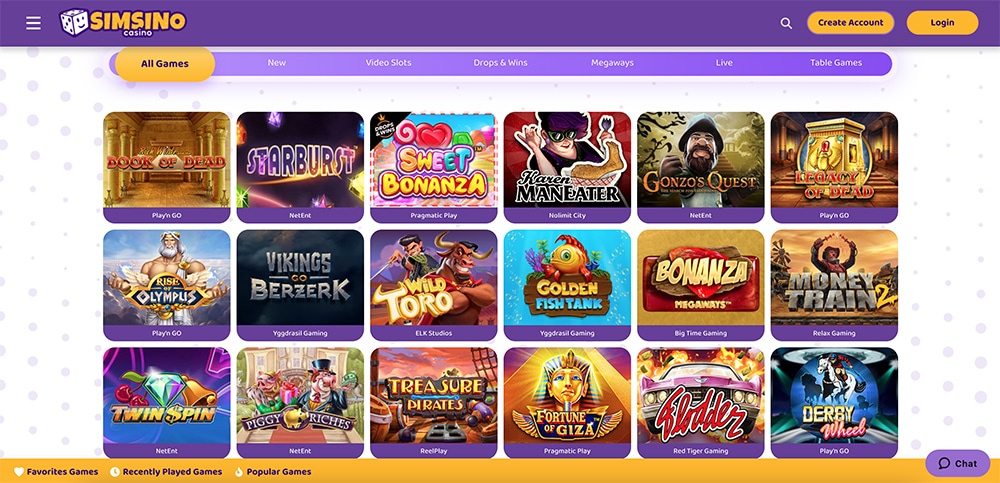Click the heart icon for Favorites Games
Screen dimensions: 1000x483
tap(19, 472)
